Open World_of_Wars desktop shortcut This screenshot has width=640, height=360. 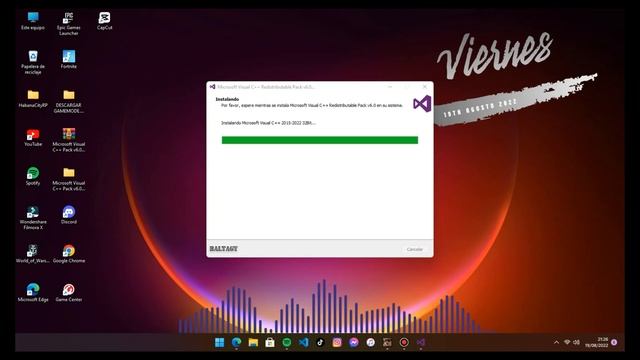(33, 254)
